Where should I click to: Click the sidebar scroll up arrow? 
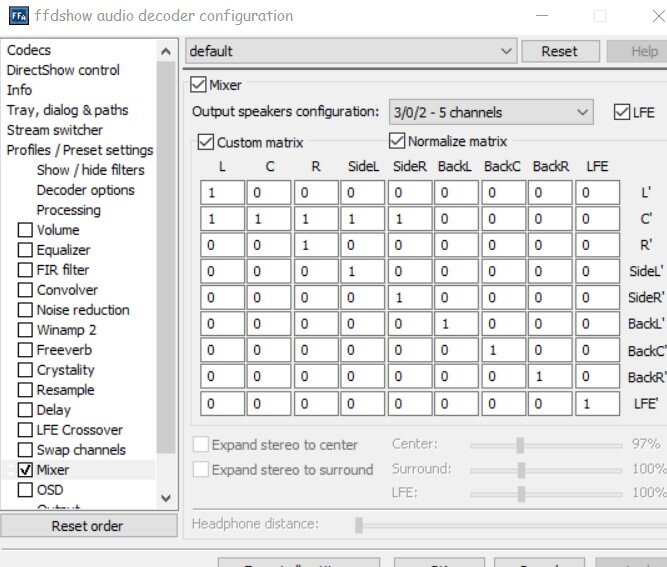(166, 51)
